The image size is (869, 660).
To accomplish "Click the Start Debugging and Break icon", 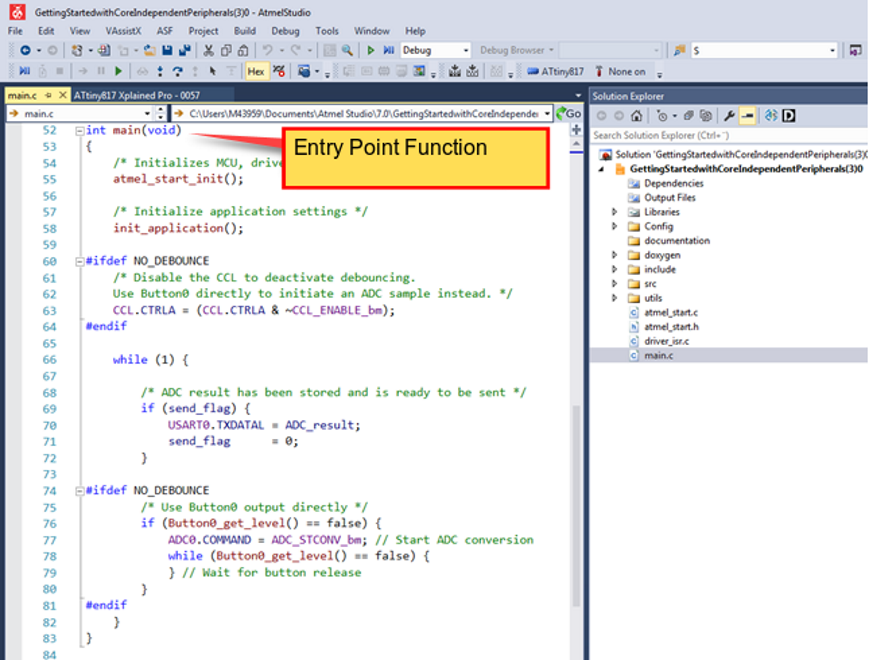I will (x=389, y=50).
